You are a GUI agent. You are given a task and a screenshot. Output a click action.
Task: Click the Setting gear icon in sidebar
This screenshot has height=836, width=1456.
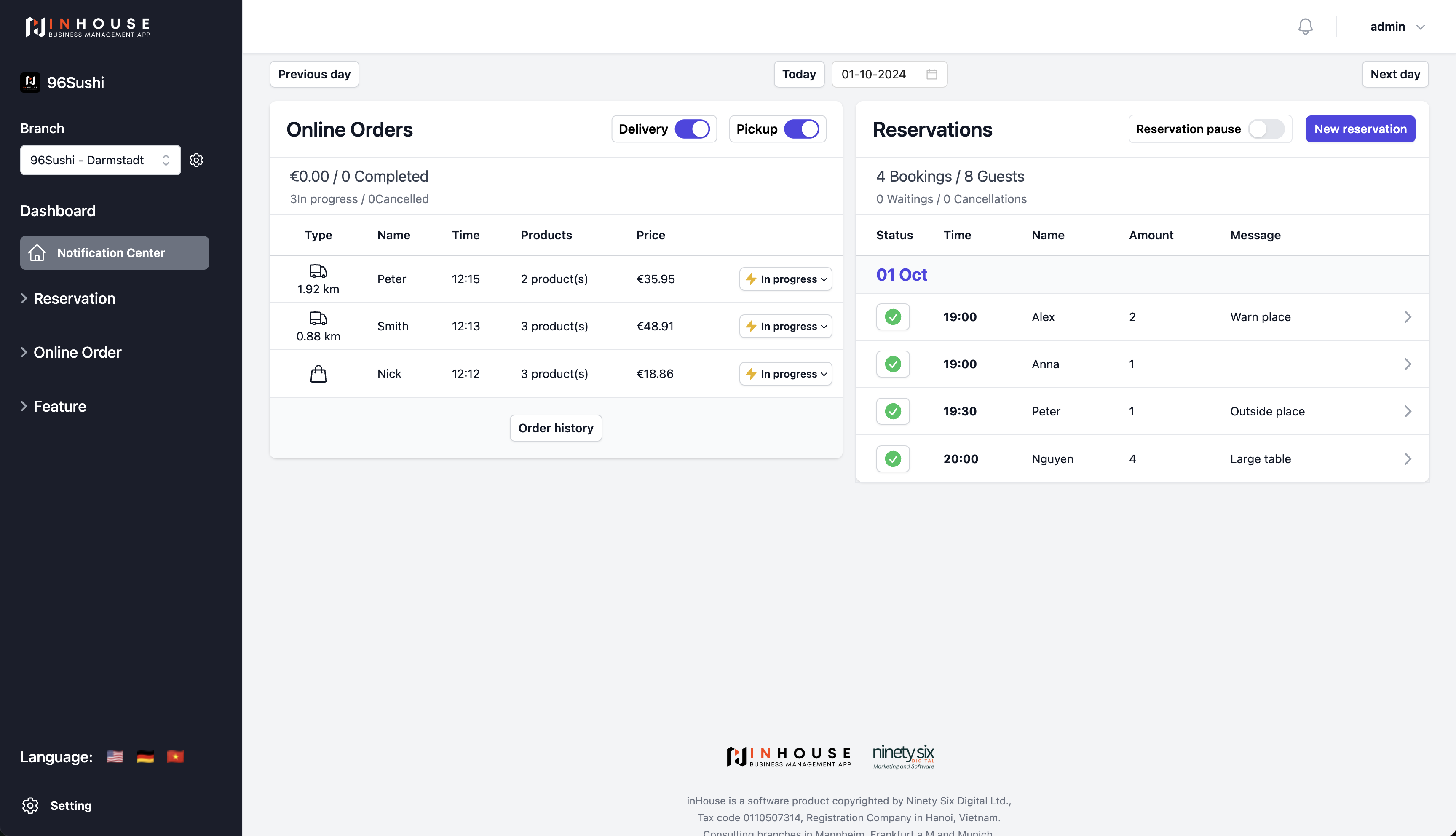pos(30,806)
